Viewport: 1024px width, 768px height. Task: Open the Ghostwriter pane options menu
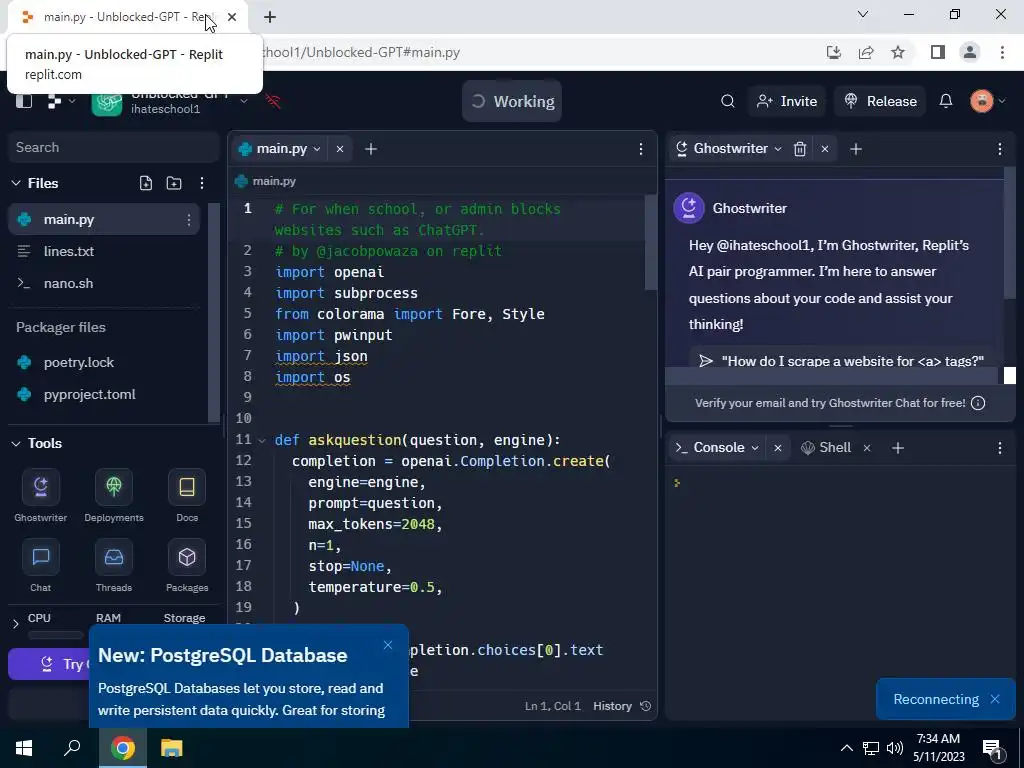pyautogui.click(x=1000, y=149)
